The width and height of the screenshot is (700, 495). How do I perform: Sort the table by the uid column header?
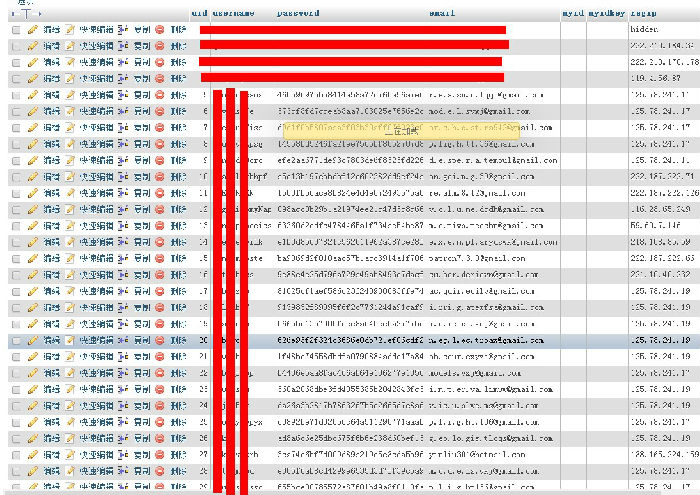click(x=199, y=14)
